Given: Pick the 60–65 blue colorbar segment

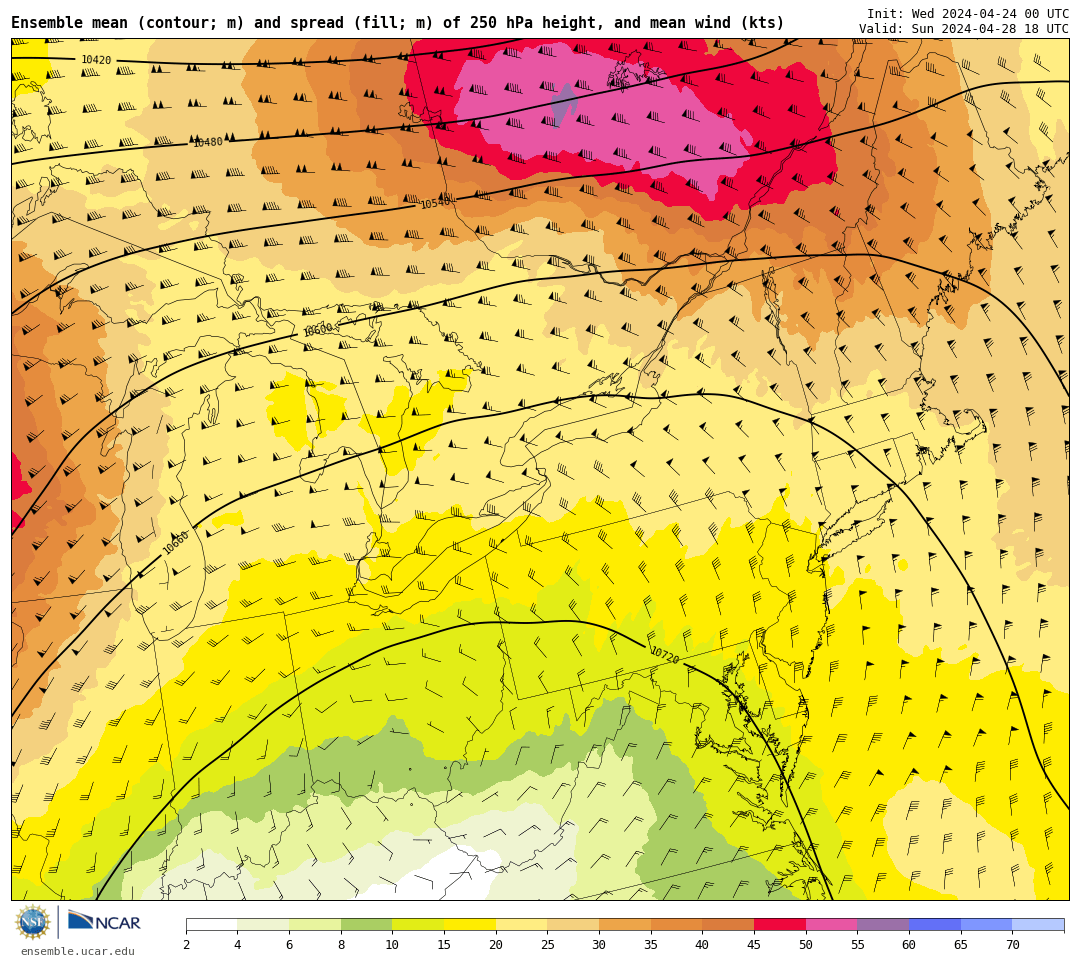Looking at the screenshot, I should tap(935, 925).
